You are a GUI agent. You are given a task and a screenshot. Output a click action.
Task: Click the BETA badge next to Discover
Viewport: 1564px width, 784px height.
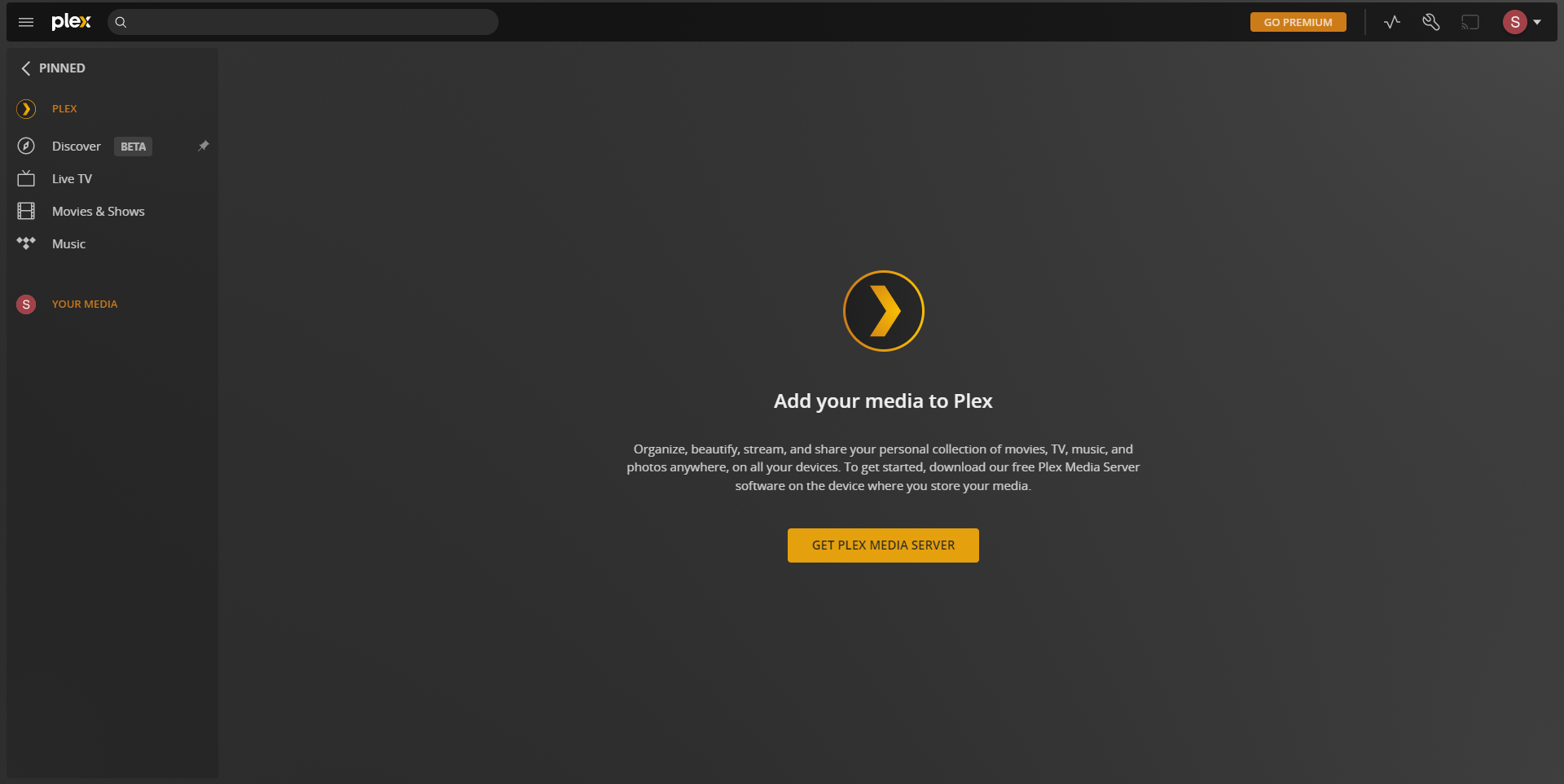(x=133, y=147)
